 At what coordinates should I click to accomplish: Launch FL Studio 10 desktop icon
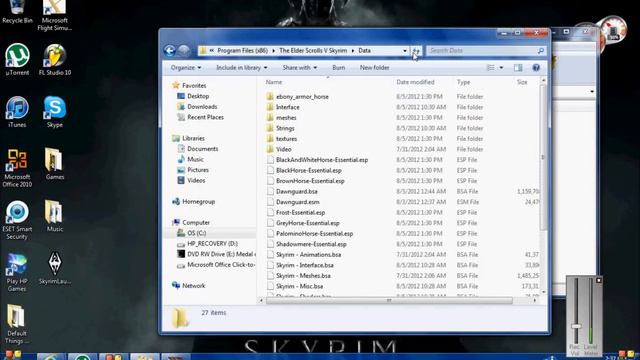pyautogui.click(x=55, y=60)
